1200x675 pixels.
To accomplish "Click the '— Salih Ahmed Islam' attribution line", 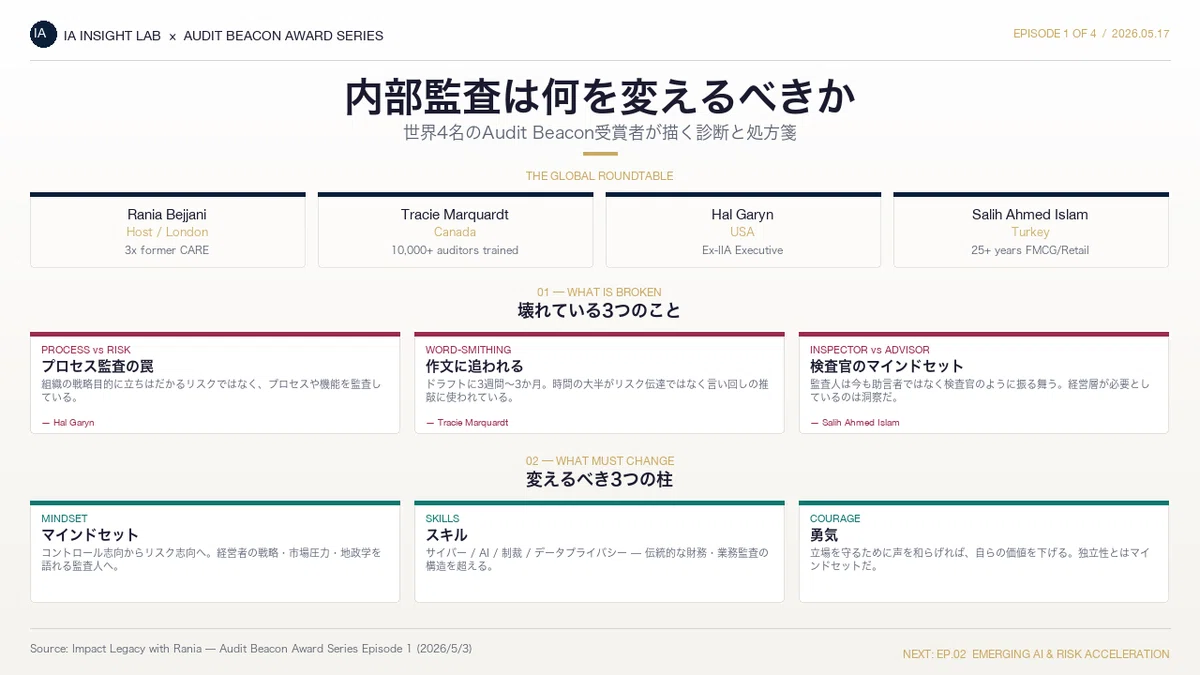I will click(x=854, y=423).
